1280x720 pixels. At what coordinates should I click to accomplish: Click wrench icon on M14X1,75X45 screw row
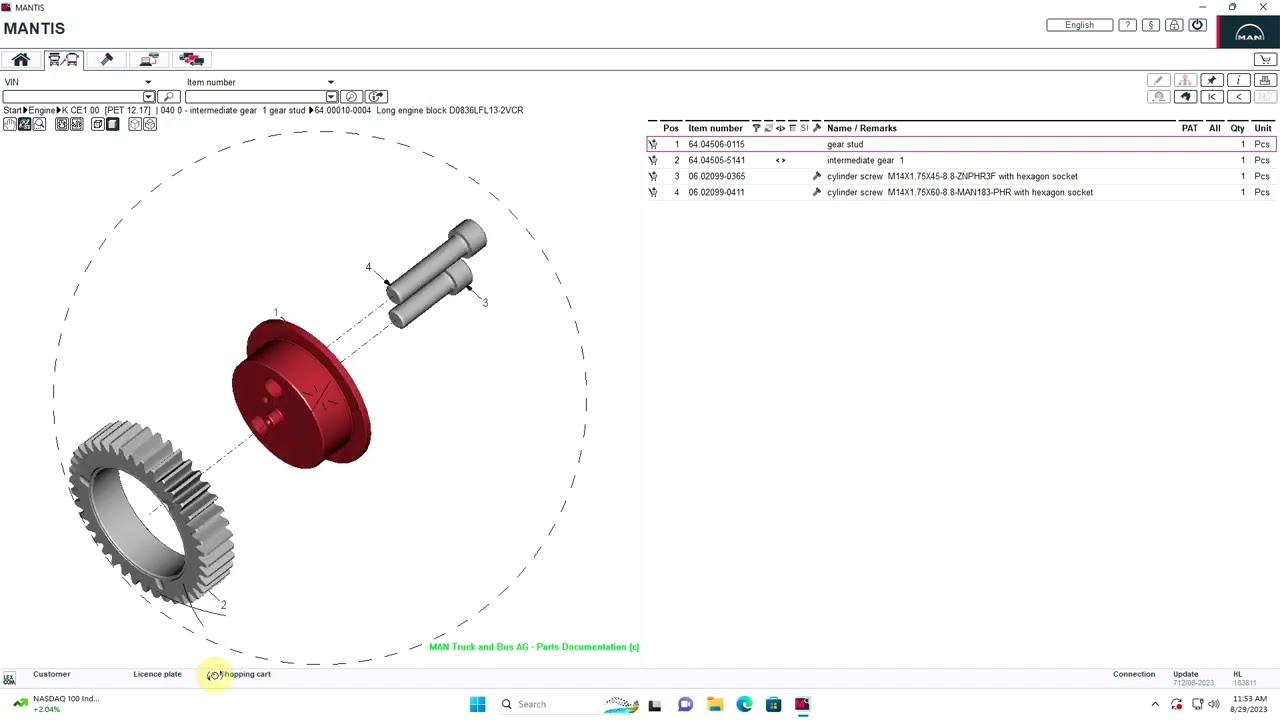tap(817, 176)
